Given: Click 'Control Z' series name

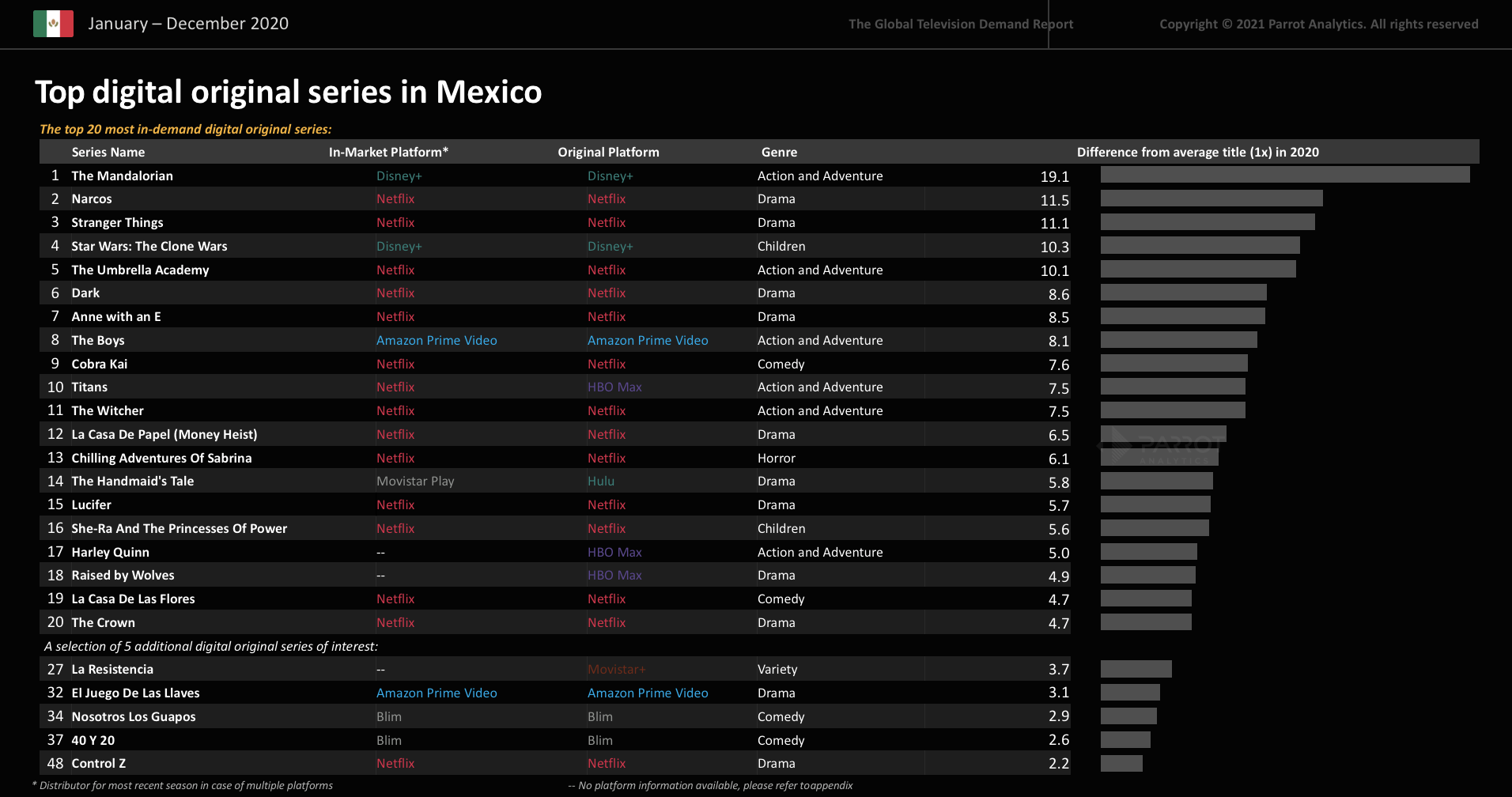Looking at the screenshot, I should (x=99, y=763).
